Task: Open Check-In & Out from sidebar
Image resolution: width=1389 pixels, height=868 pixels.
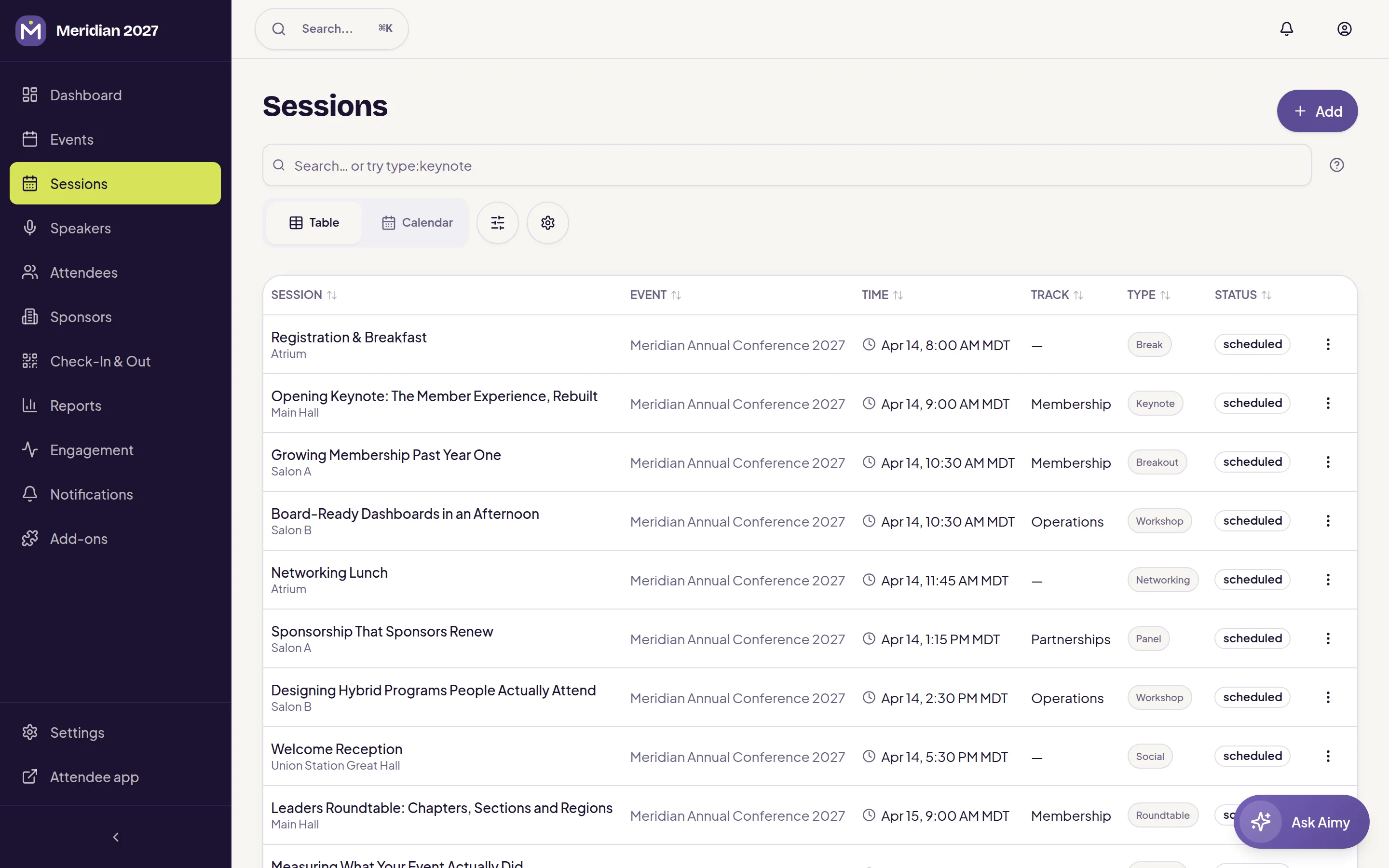Action: (115, 361)
